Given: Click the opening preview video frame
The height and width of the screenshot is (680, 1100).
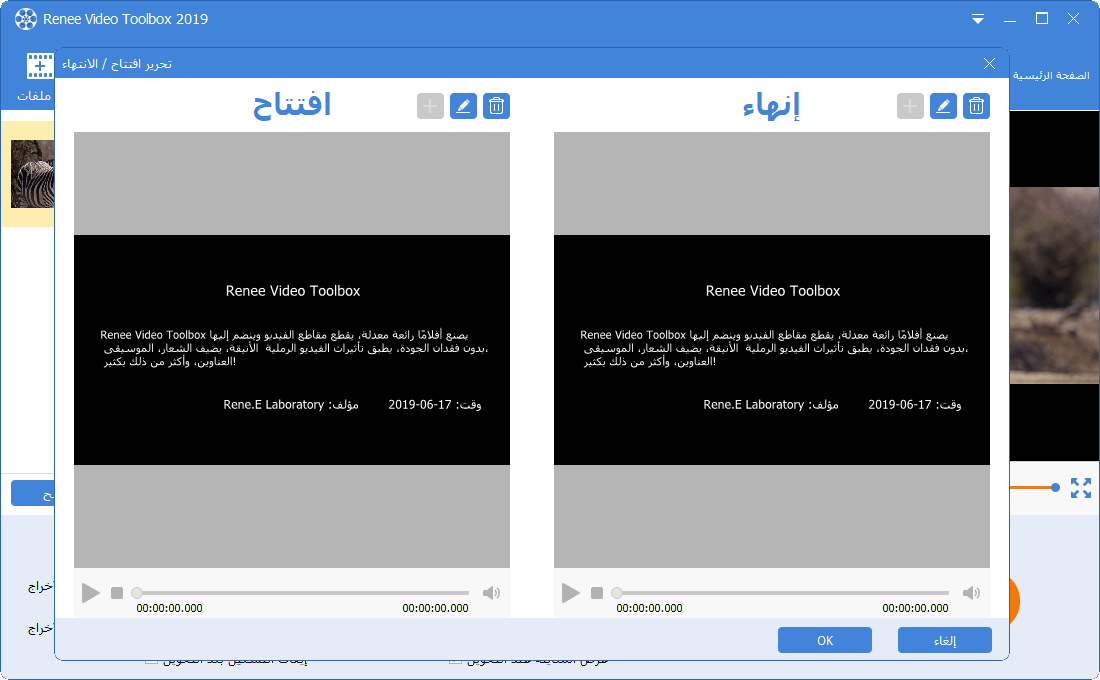Looking at the screenshot, I should coord(292,349).
